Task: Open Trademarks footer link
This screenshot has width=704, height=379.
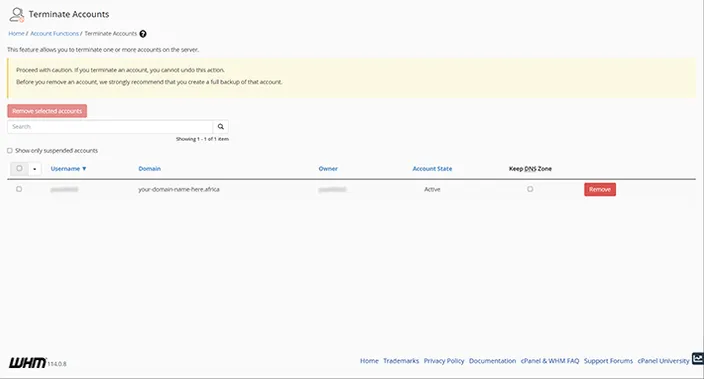Action: coord(401,361)
